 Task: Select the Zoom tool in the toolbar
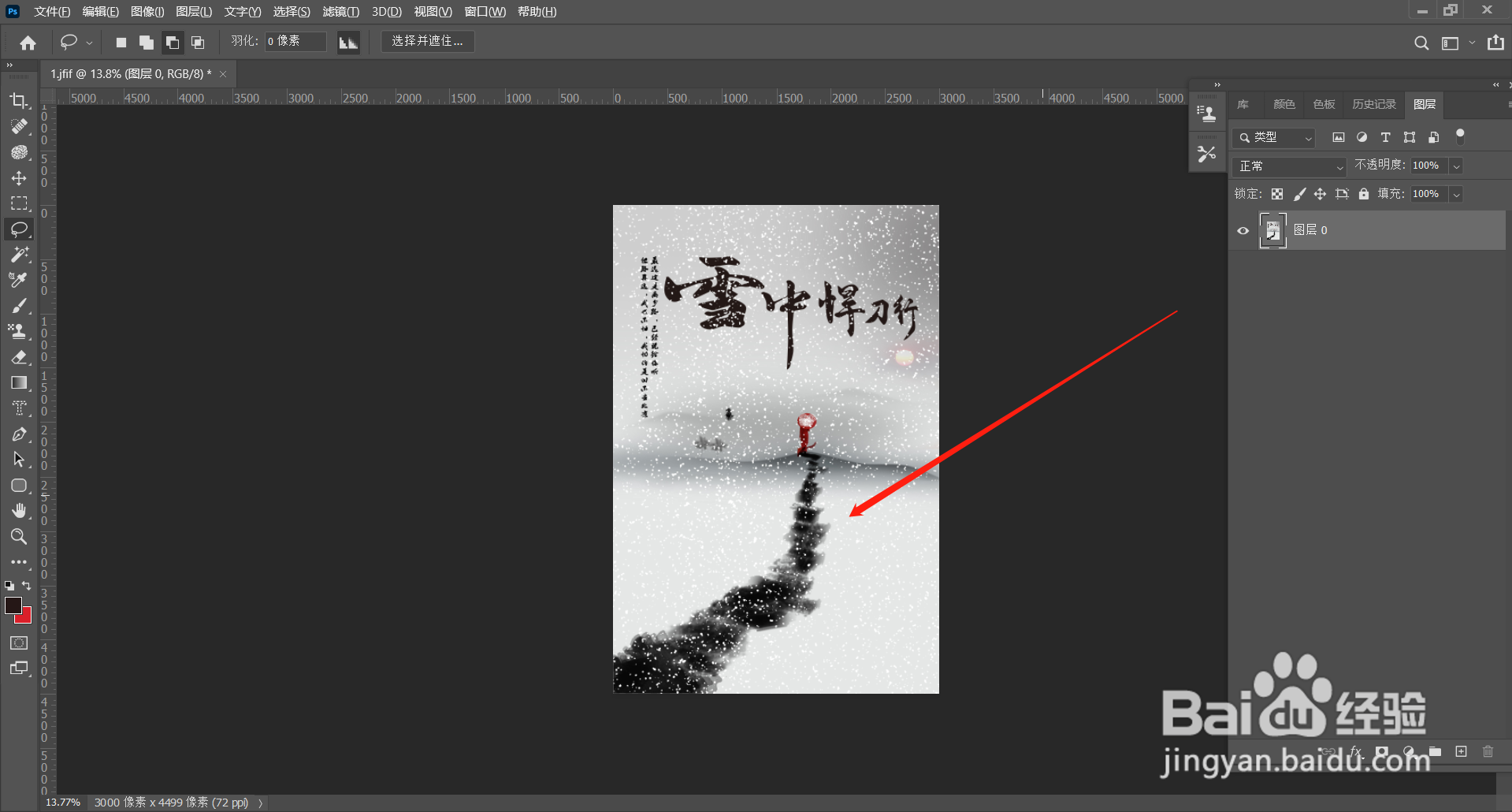[19, 536]
